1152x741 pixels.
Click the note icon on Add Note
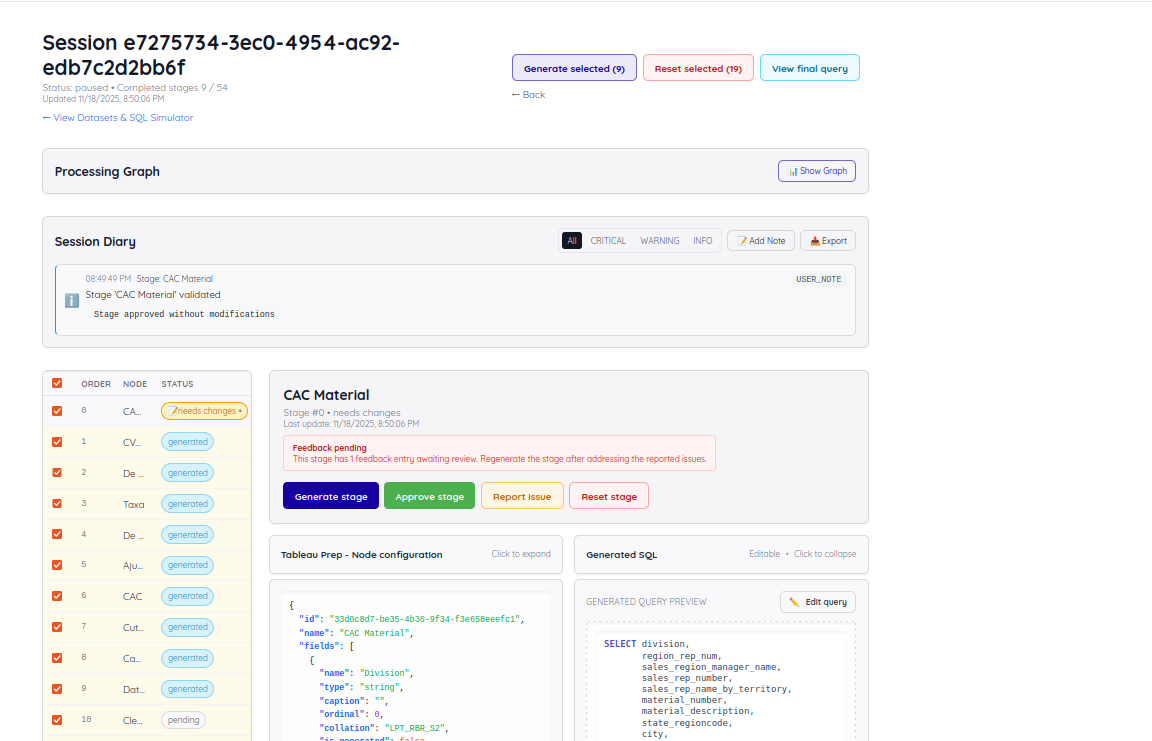click(742, 241)
